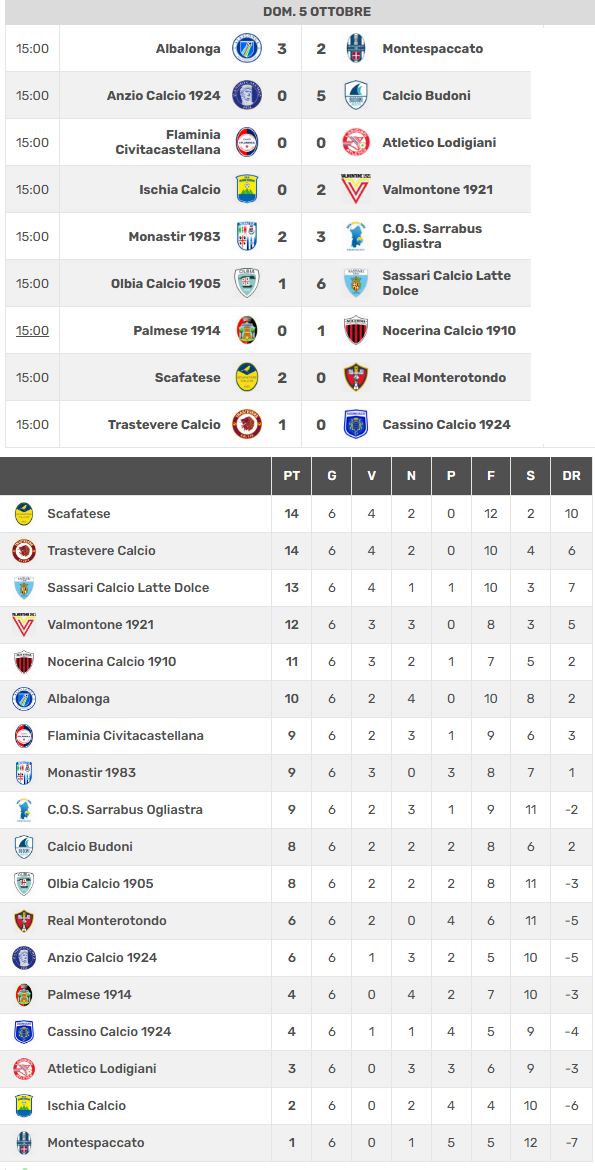
Task: Click Trastevere Calcio lion crest in standings
Action: (x=24, y=551)
